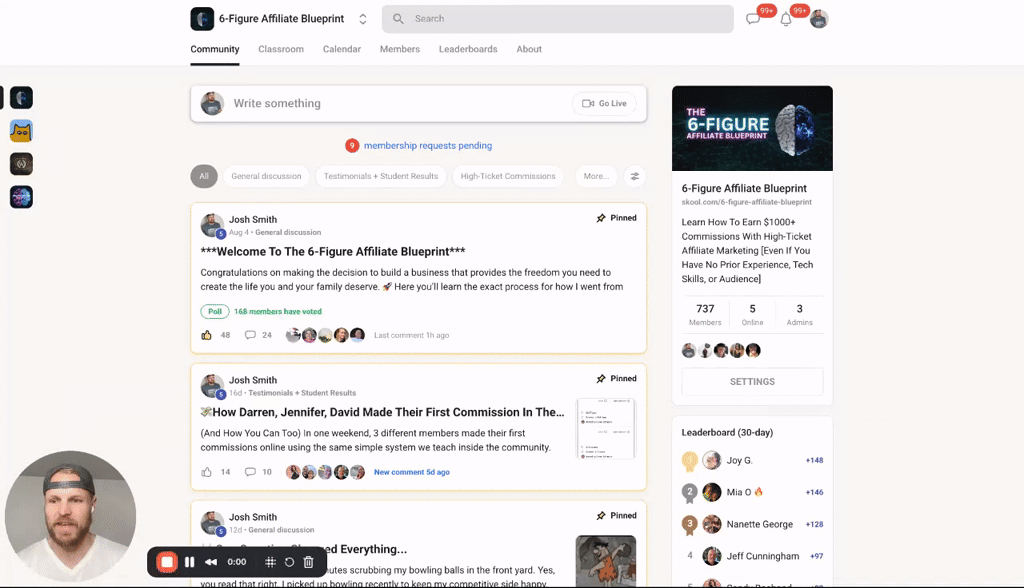
Task: Open How Darren, Jennifer, David Made post title
Action: point(383,412)
